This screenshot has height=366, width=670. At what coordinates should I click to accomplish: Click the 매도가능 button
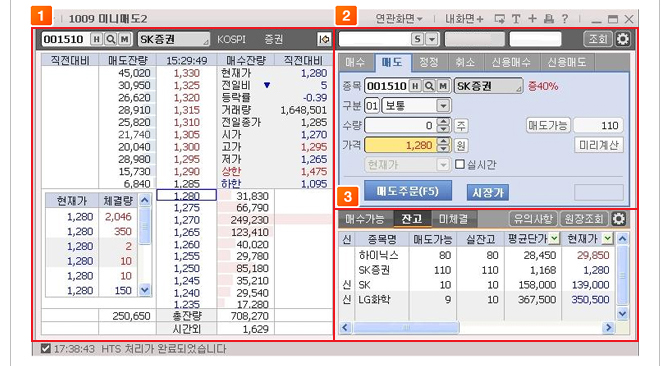(x=548, y=126)
